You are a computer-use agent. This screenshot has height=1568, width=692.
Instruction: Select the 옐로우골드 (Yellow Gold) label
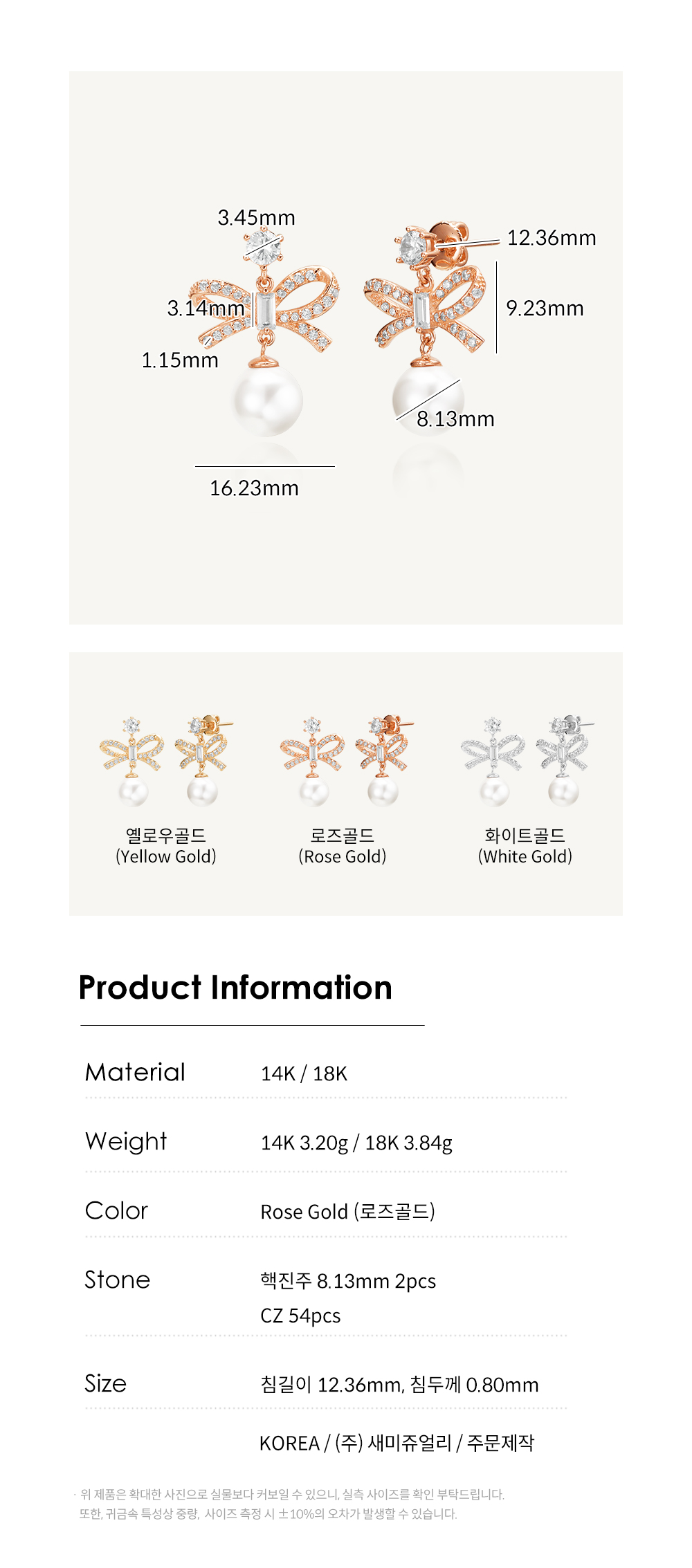tap(166, 846)
